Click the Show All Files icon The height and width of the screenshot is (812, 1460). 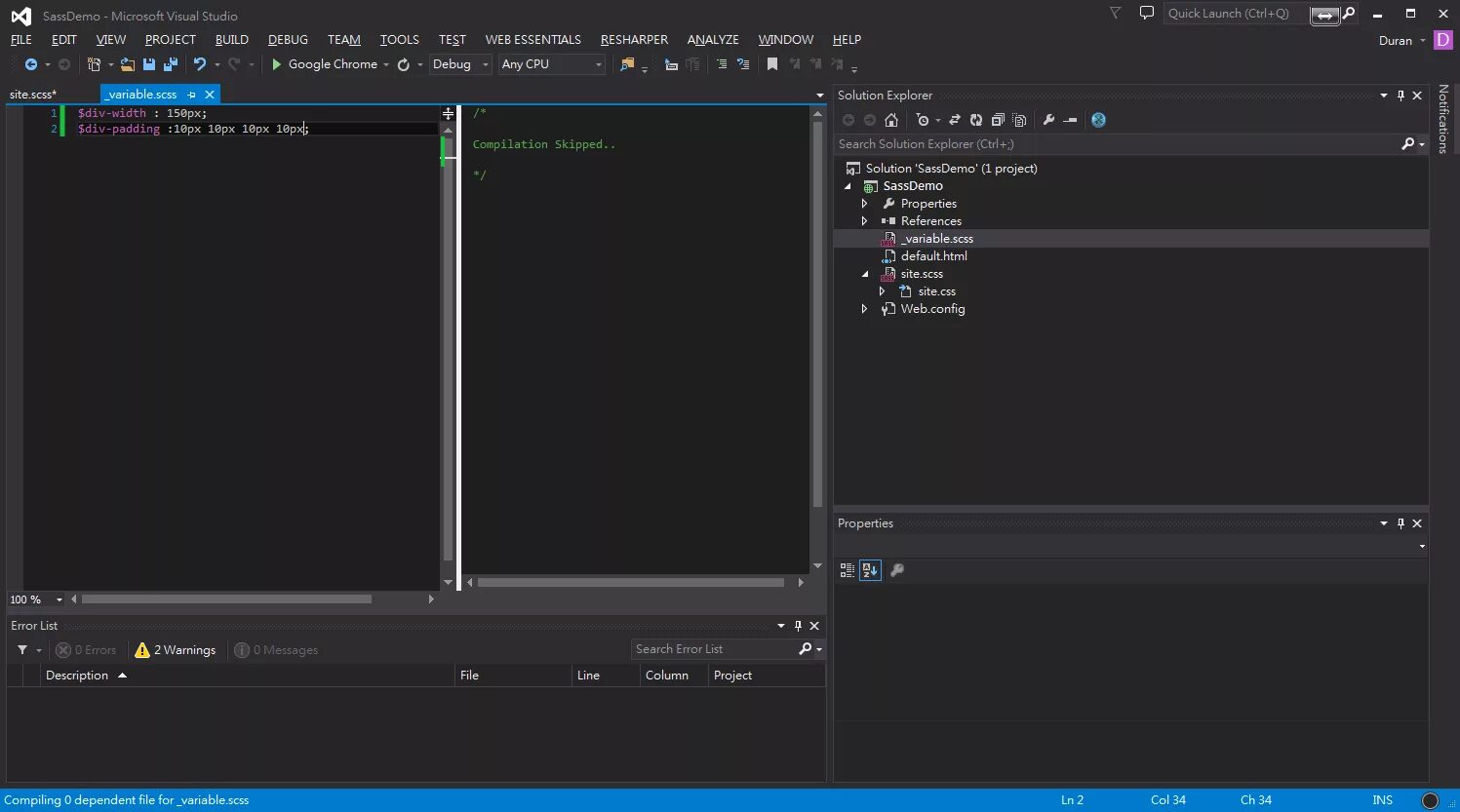click(x=1019, y=120)
